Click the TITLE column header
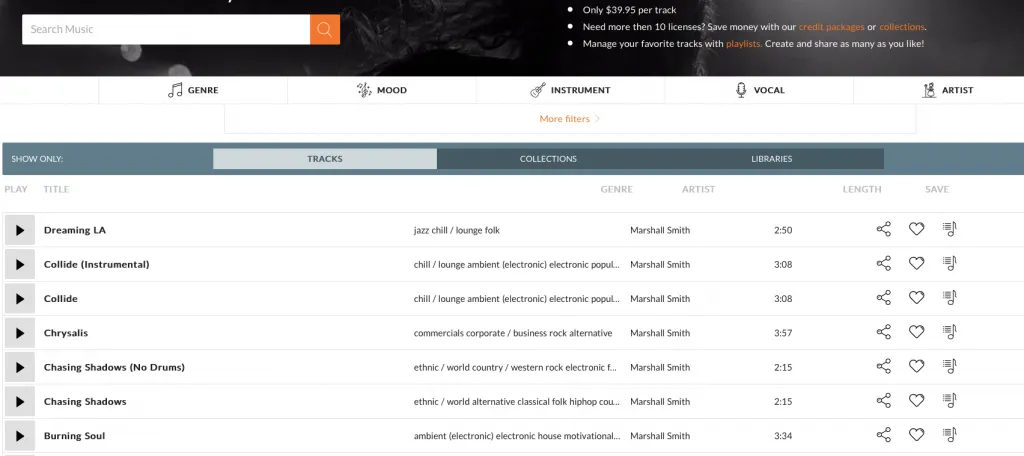Screen dimensions: 1024x456 [56, 189]
